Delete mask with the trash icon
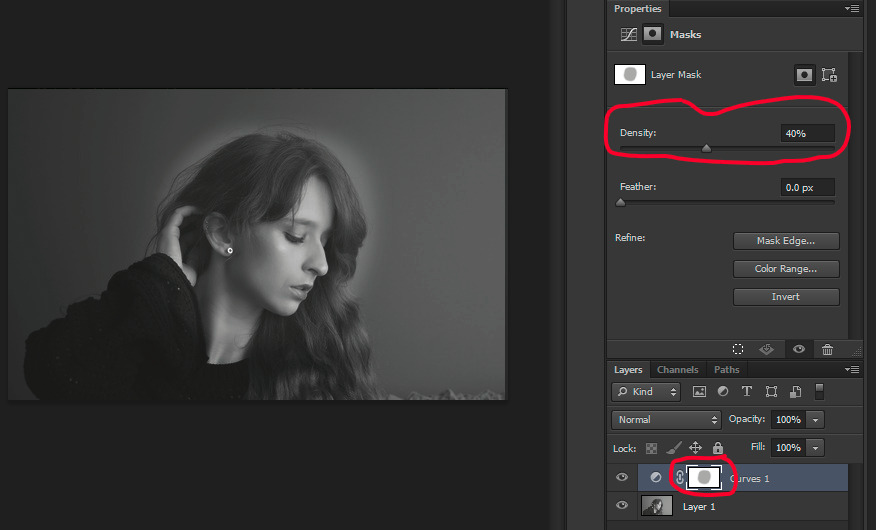Image resolution: width=876 pixels, height=530 pixels. [827, 349]
